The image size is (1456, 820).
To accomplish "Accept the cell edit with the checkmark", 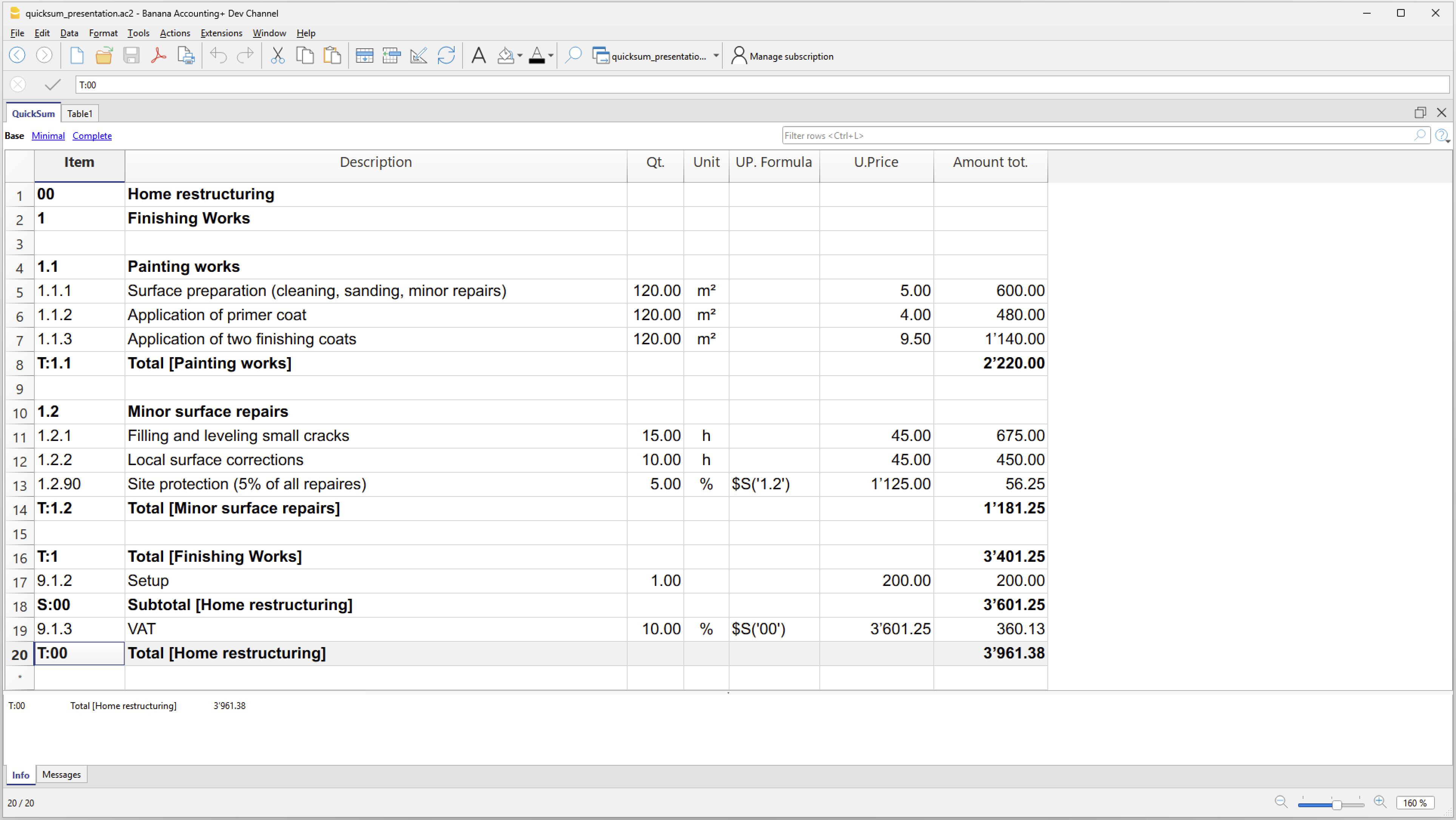I will (x=52, y=85).
